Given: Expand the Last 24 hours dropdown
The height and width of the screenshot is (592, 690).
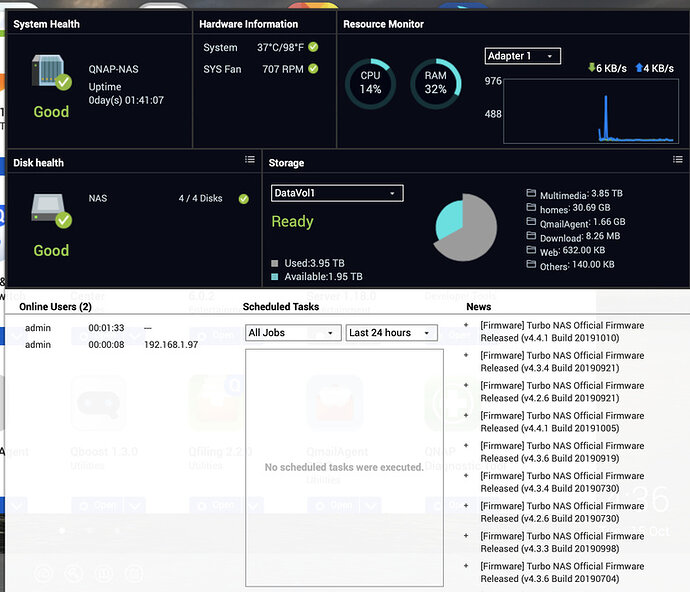Looking at the screenshot, I should (x=392, y=333).
